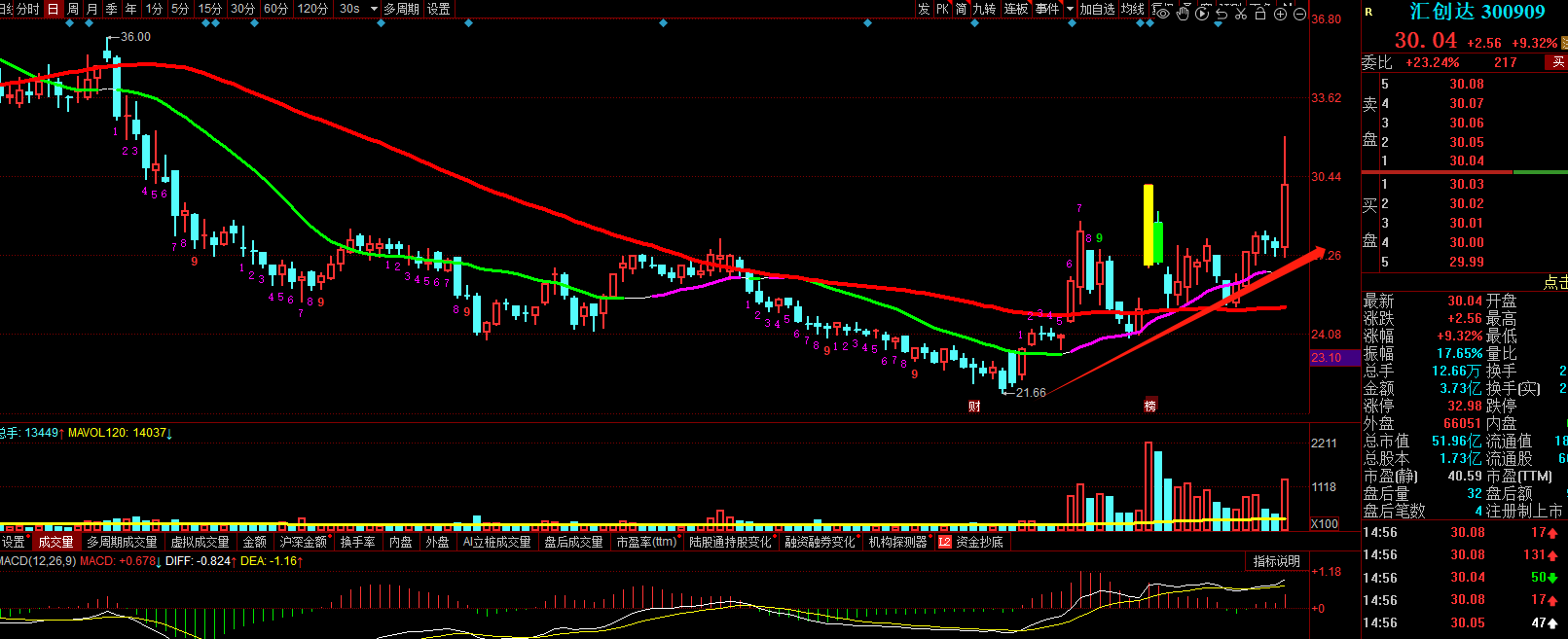
Task: Open indicator 设置 at volume panel tabs
Action: coord(14,542)
